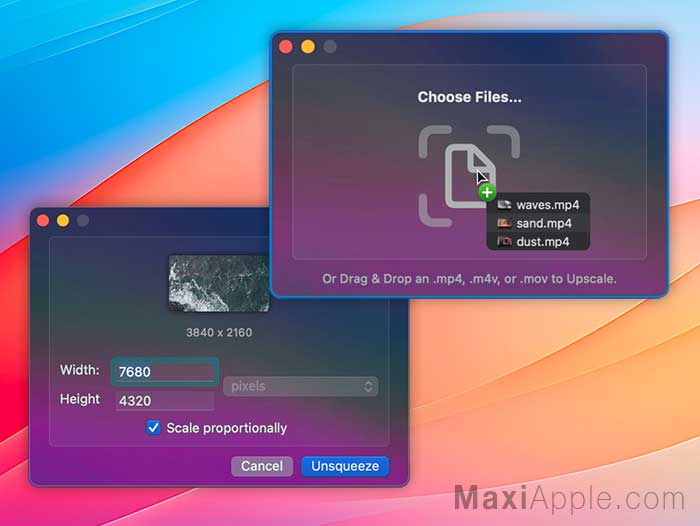The height and width of the screenshot is (526, 700).
Task: Click the Height label
Action: (x=79, y=399)
